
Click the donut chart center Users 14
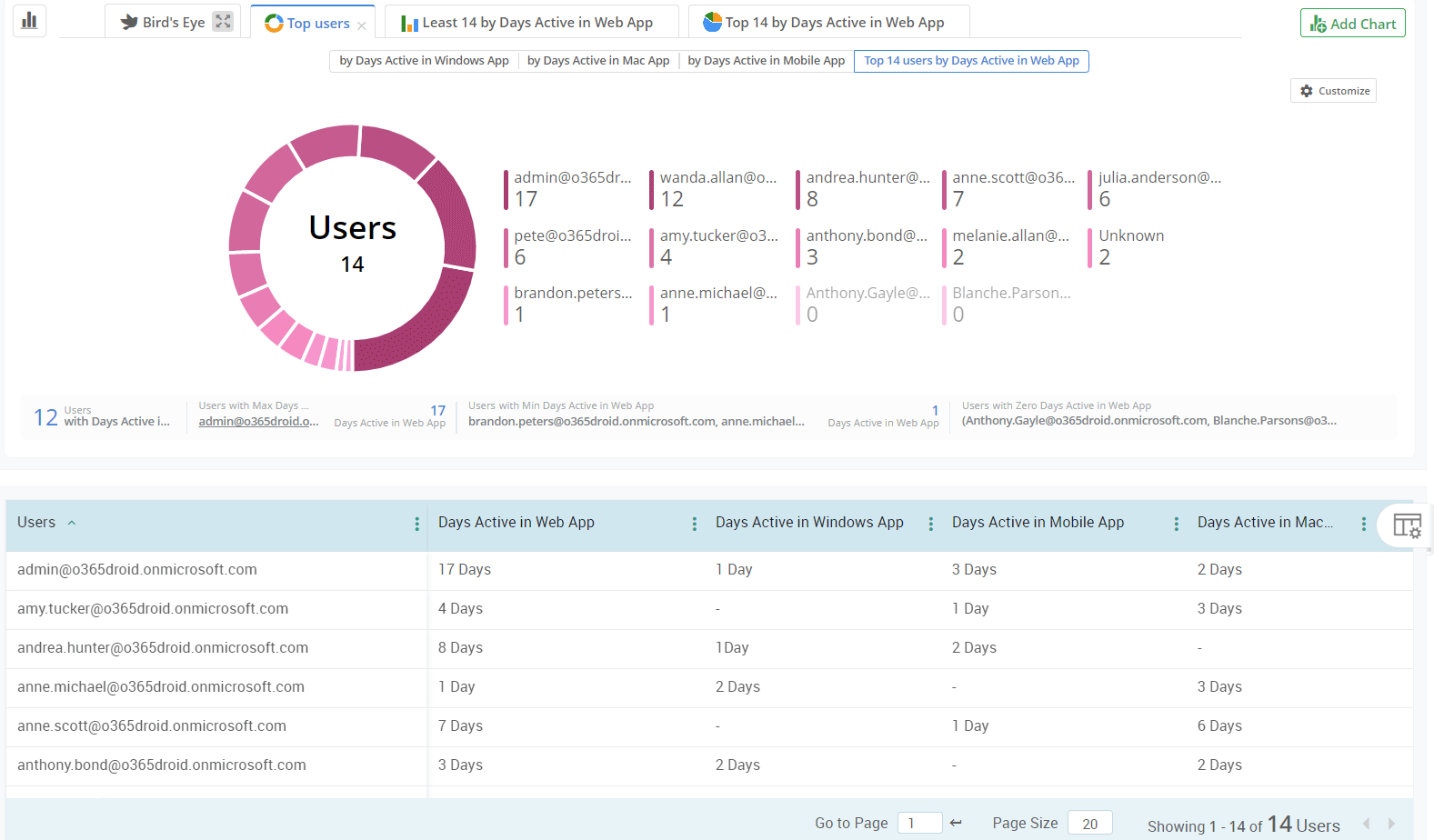click(x=352, y=244)
